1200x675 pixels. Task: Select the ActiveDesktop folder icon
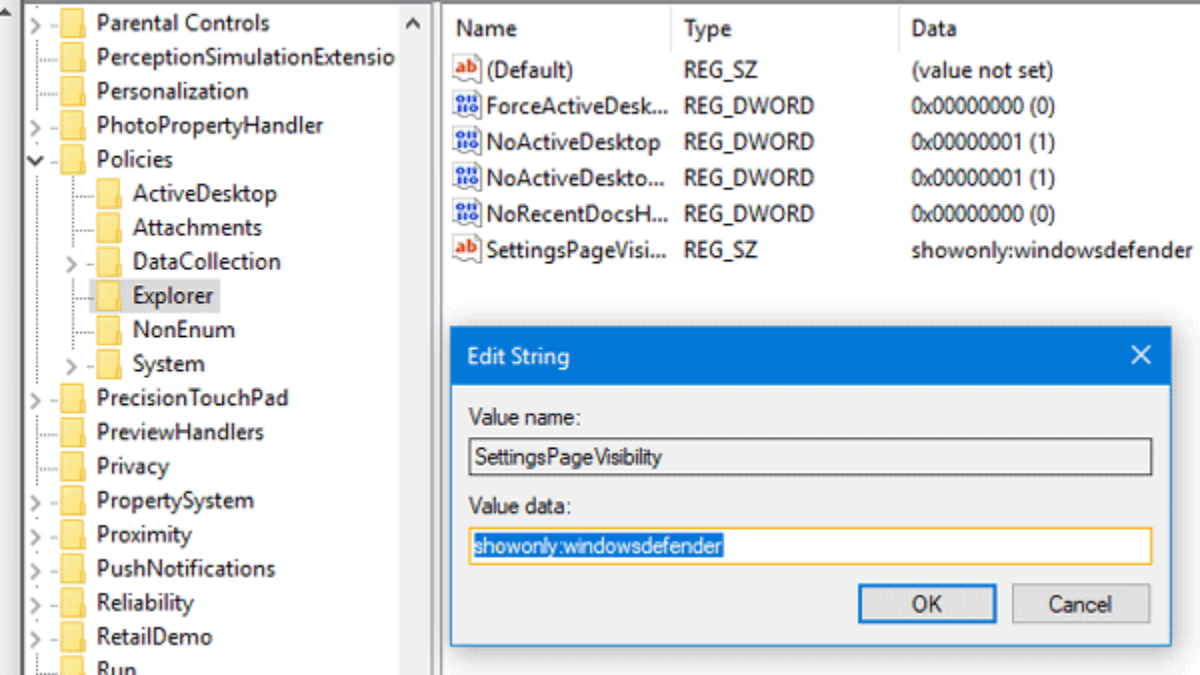click(108, 193)
